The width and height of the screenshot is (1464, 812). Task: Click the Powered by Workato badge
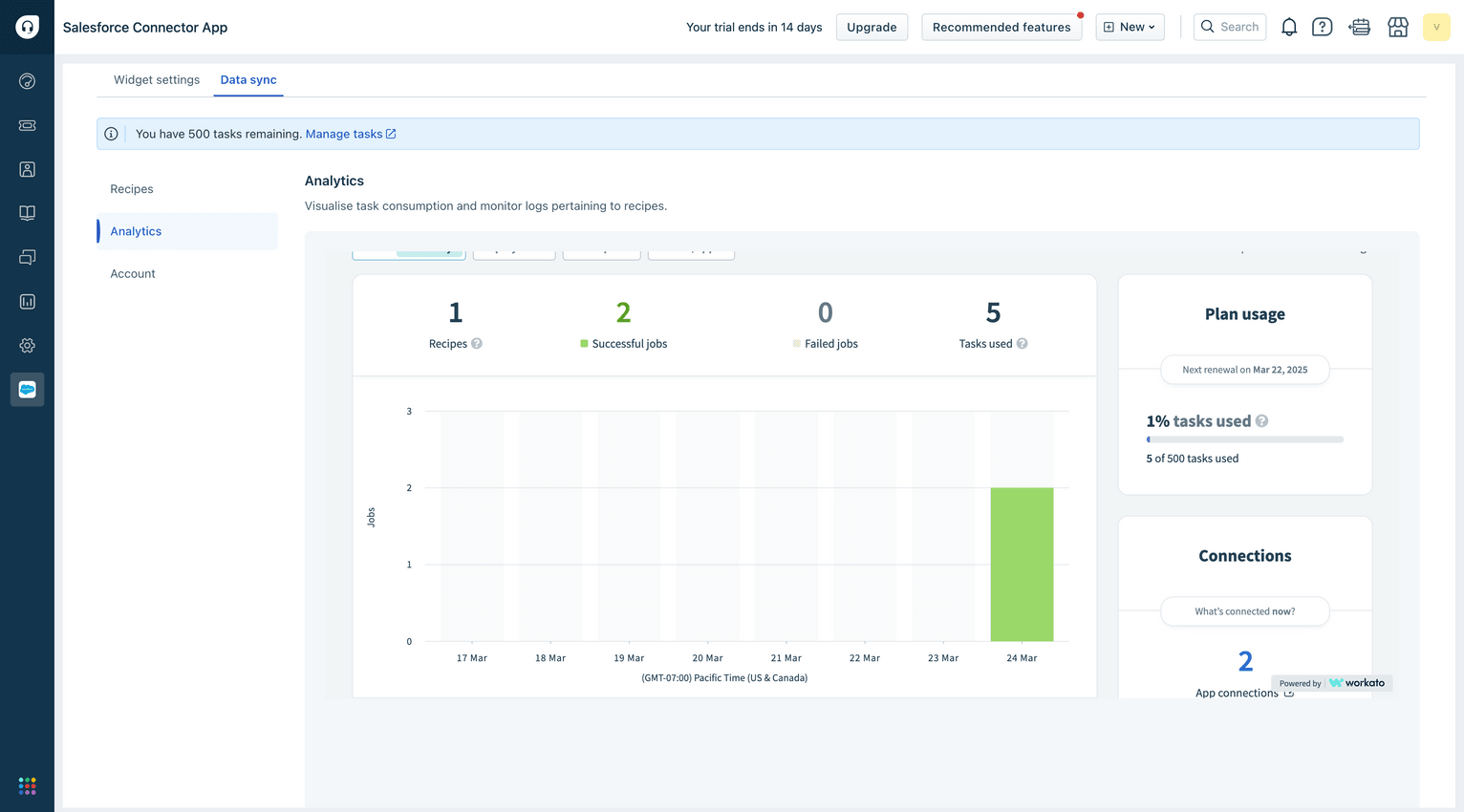[x=1332, y=683]
